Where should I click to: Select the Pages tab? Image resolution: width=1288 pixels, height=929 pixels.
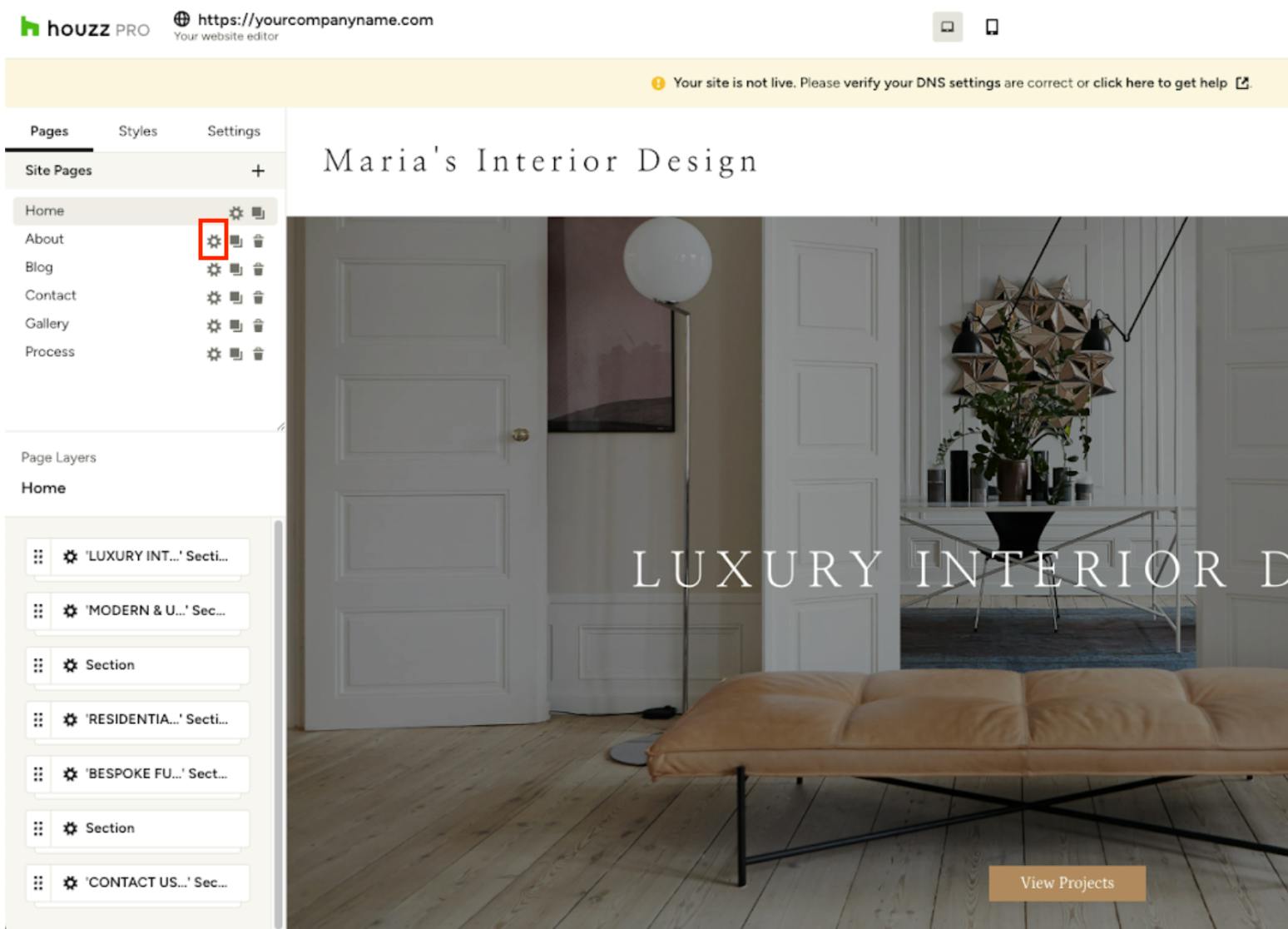[49, 131]
